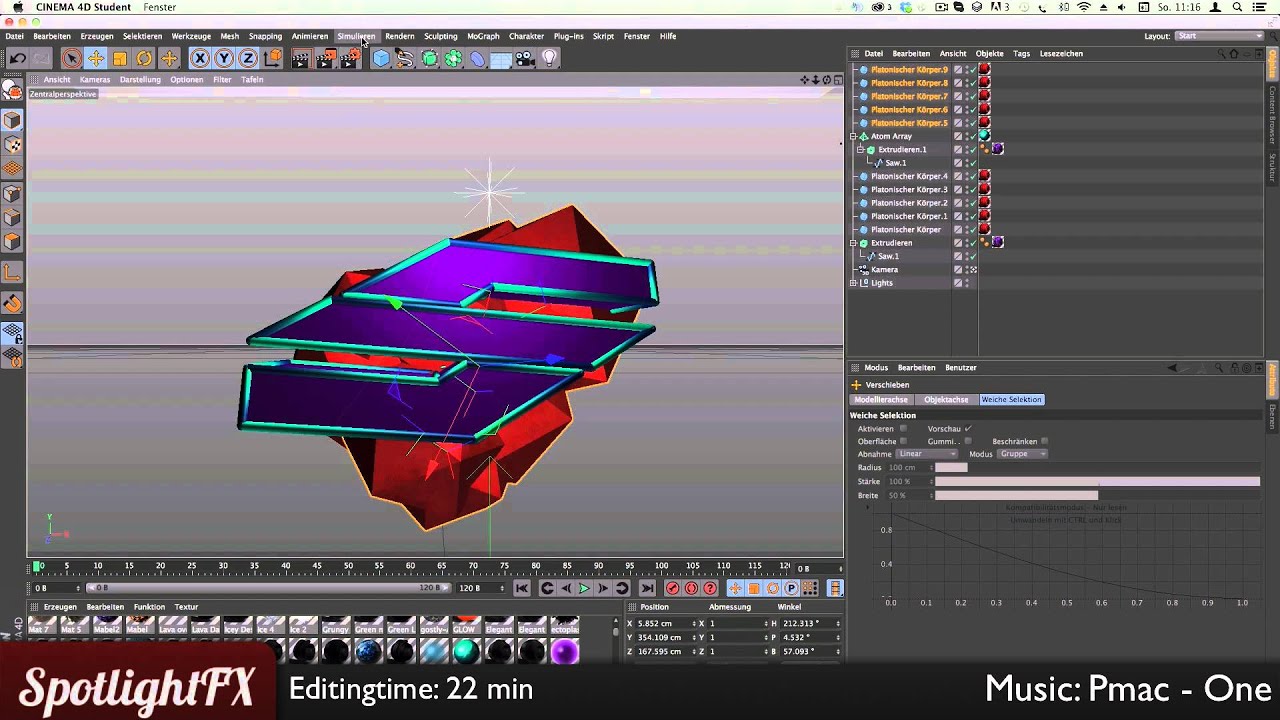Toggle autokeying red button

coord(691,589)
